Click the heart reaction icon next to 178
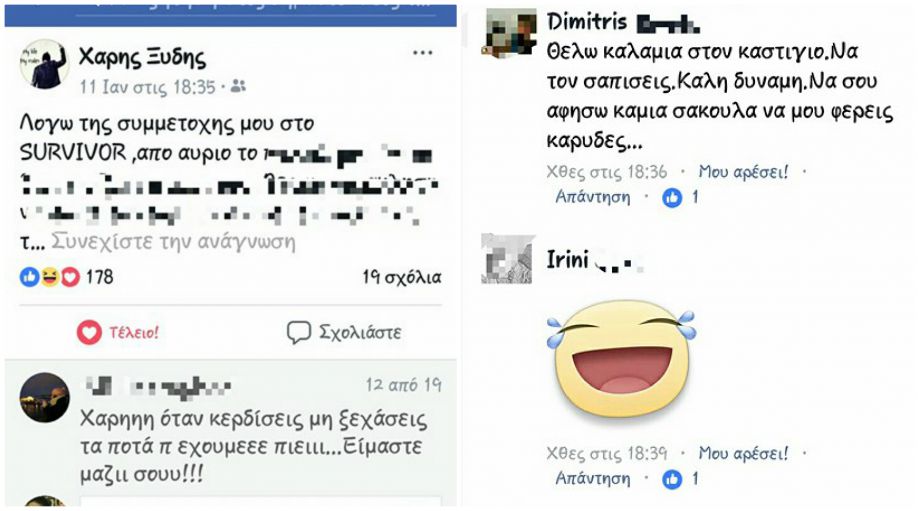 [x=70, y=277]
